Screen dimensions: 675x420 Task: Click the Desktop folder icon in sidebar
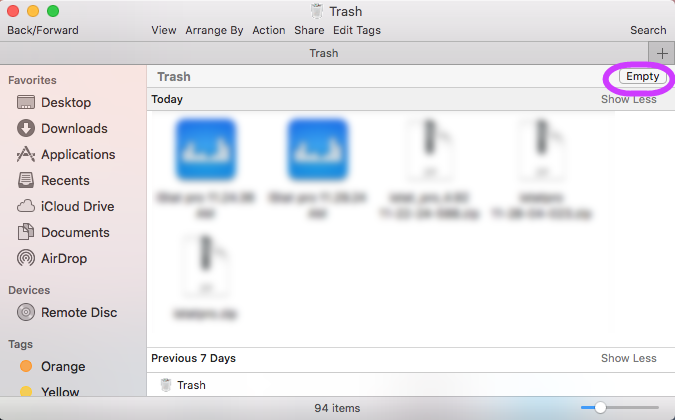[x=26, y=102]
